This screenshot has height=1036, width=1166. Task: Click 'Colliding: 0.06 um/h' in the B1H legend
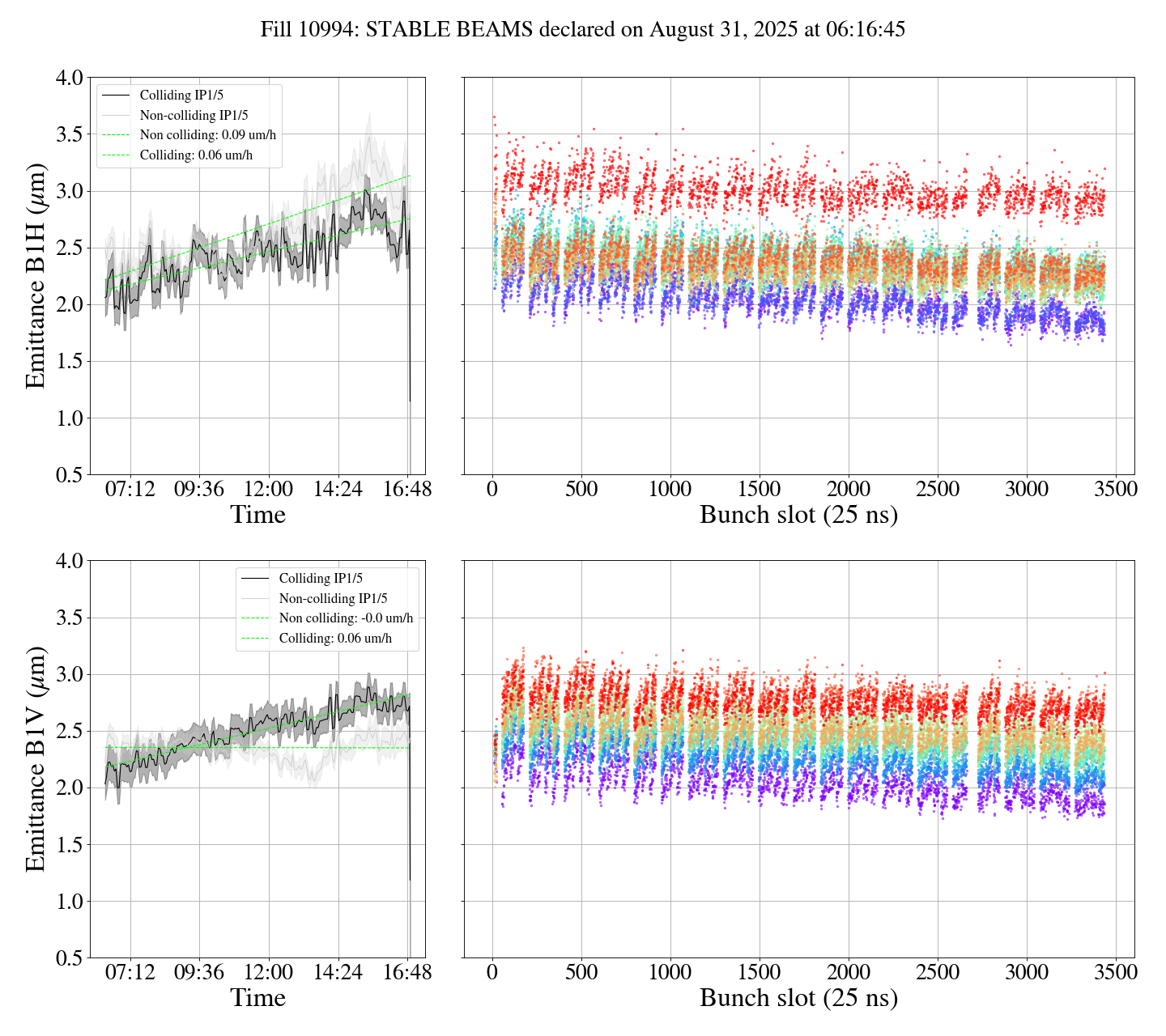196,155
